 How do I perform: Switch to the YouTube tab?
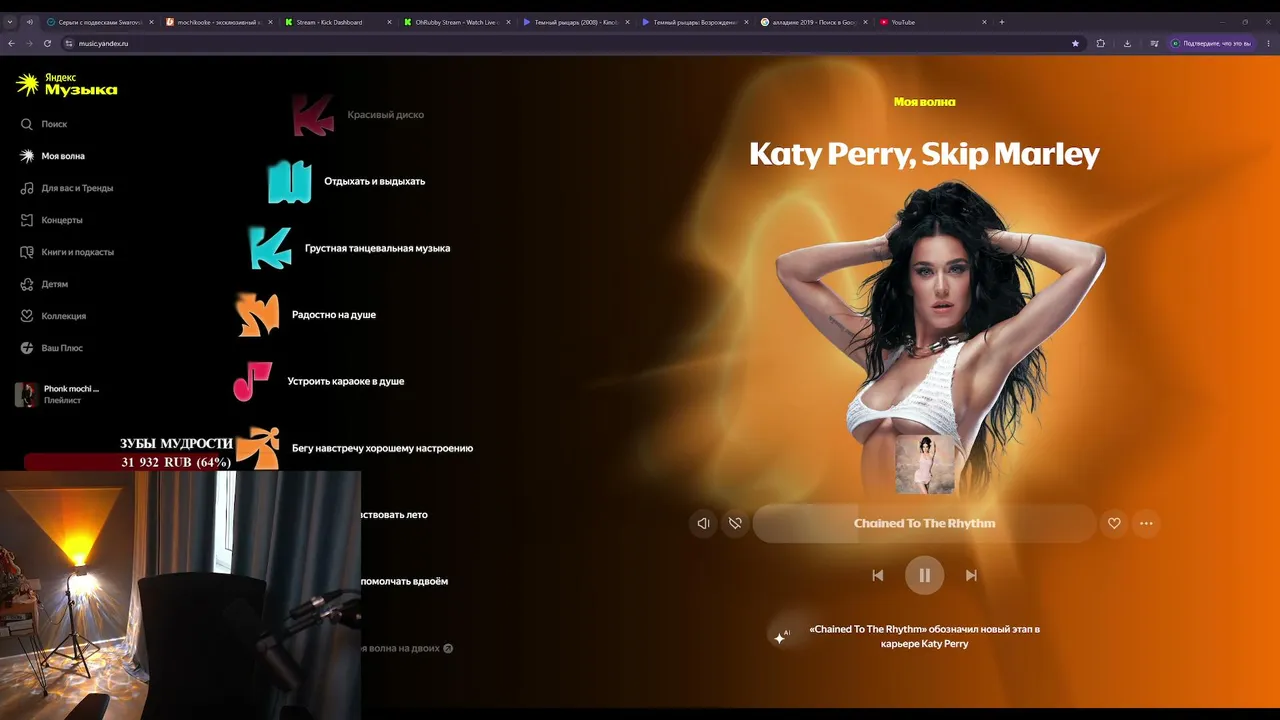click(932, 22)
